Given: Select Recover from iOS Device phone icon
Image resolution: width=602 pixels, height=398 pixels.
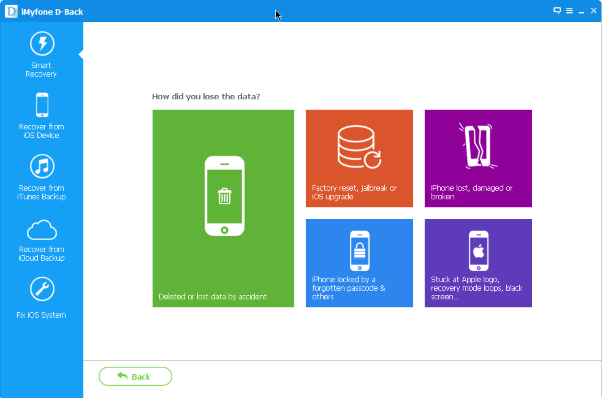Looking at the screenshot, I should 42,105.
